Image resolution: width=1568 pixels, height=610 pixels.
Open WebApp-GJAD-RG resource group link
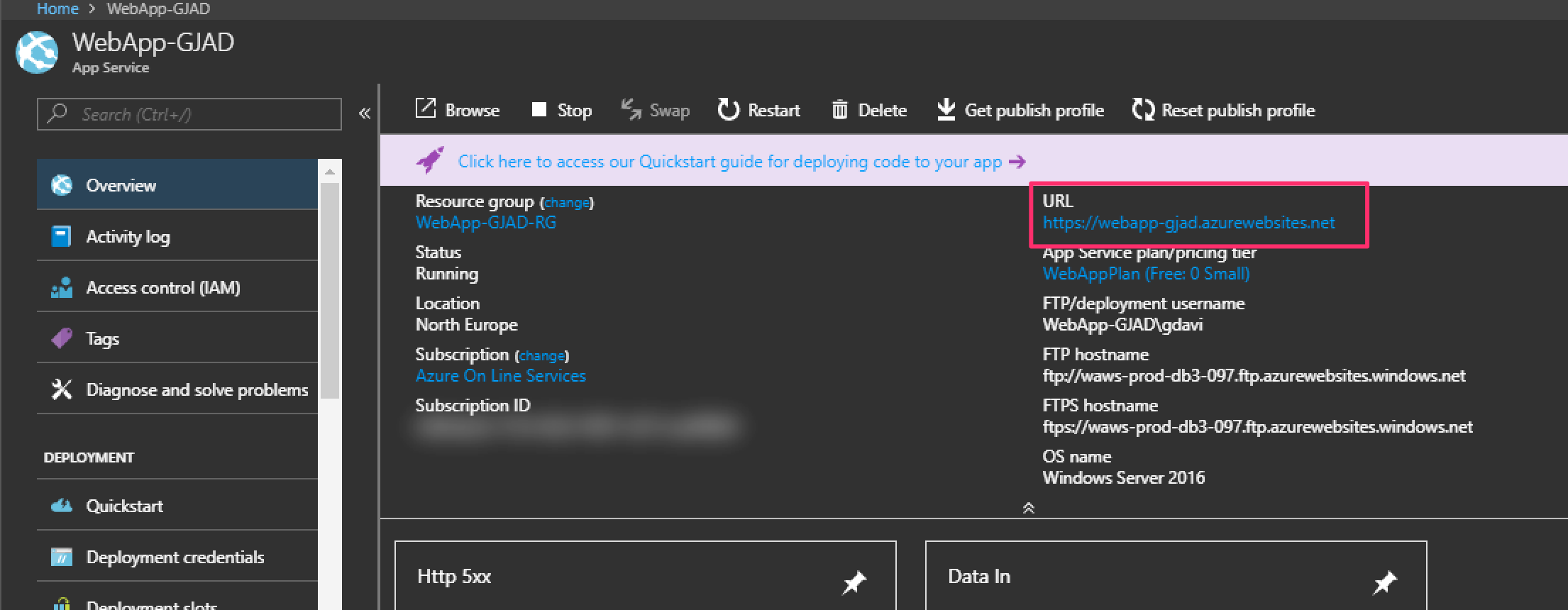pyautogui.click(x=486, y=223)
